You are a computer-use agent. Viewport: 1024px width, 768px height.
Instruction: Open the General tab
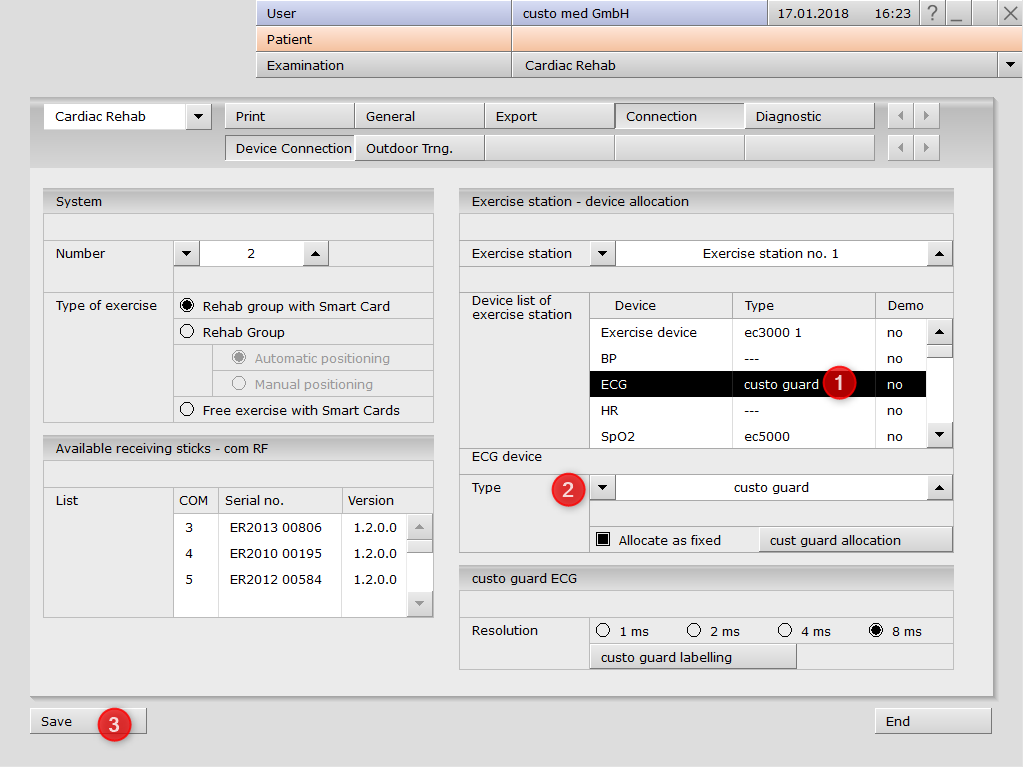point(419,116)
